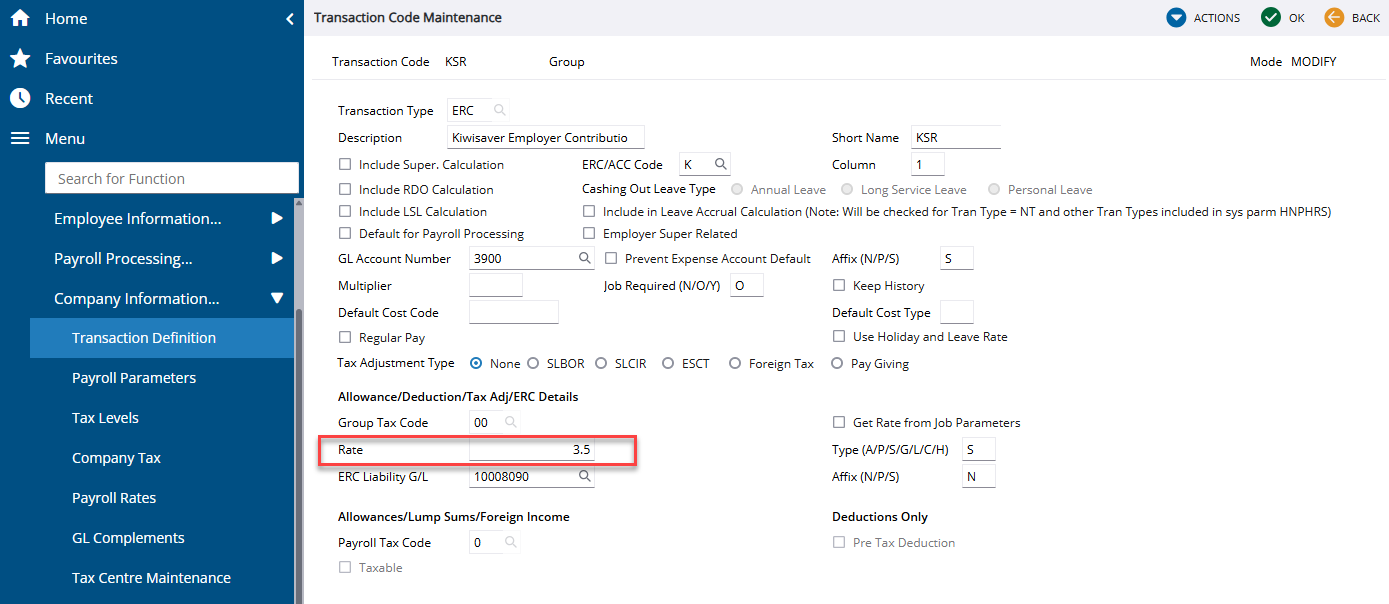1389x604 pixels.
Task: Click the Home icon in sidebar
Action: pyautogui.click(x=19, y=18)
